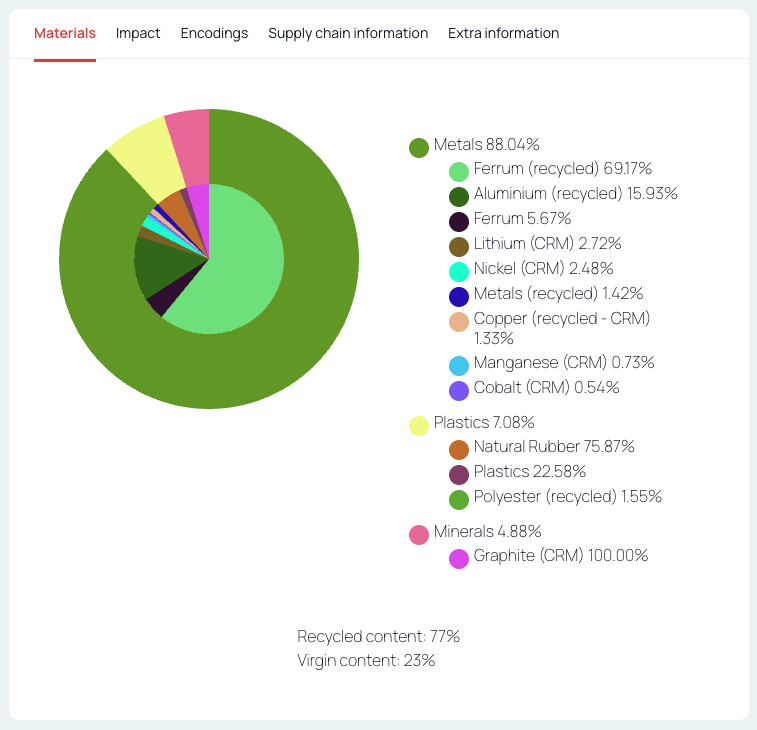Select the Graphite (CRM) legend swatch
Image resolution: width=757 pixels, height=730 pixels.
click(459, 559)
